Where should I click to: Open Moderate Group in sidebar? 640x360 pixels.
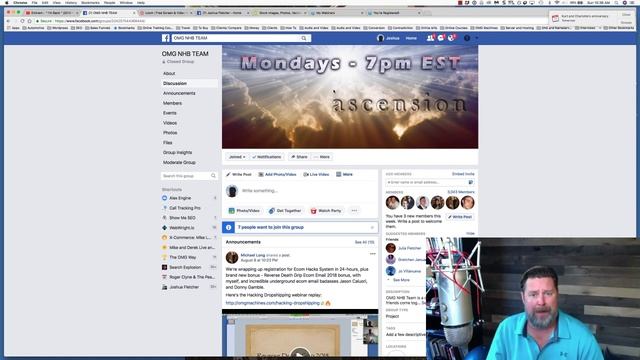pos(179,162)
